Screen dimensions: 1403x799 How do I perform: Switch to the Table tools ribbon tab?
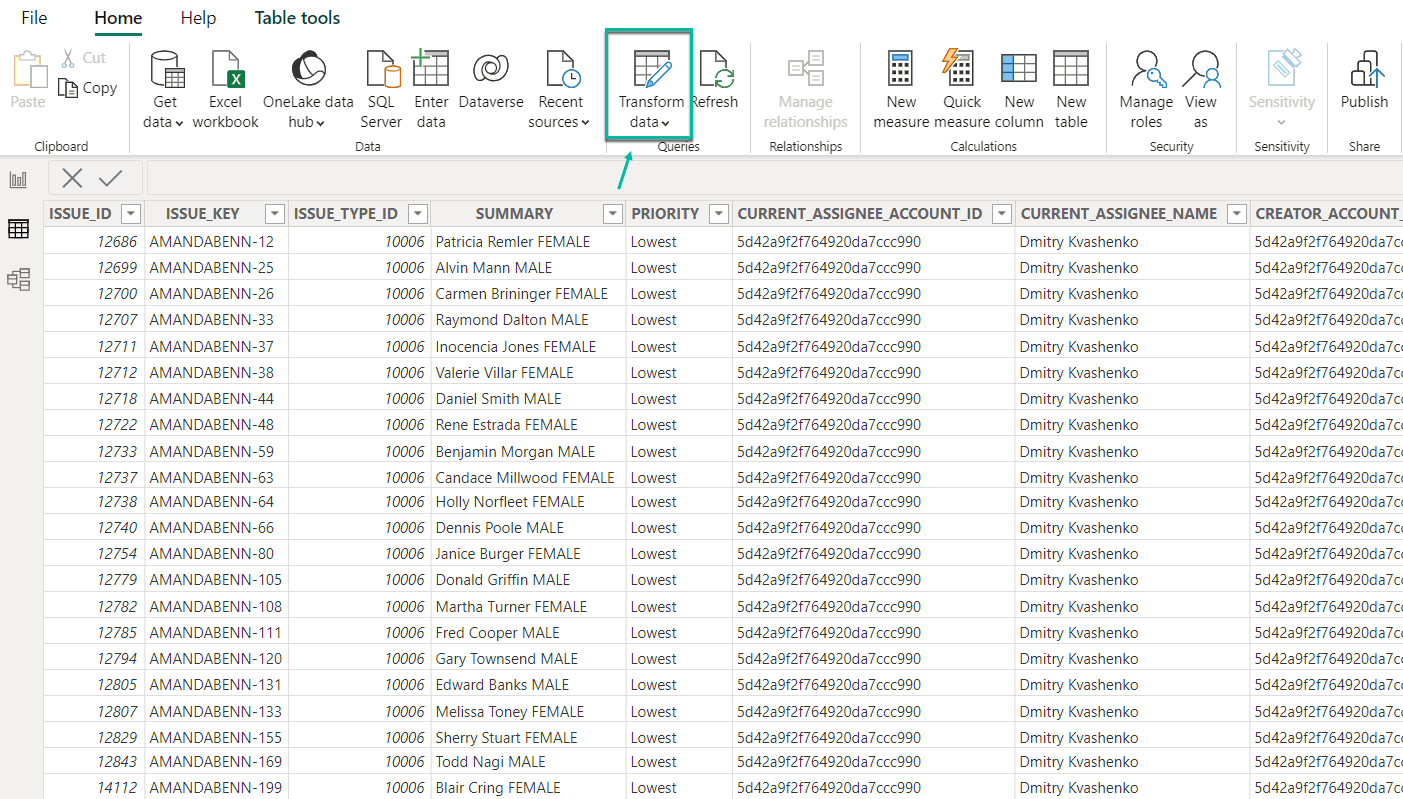(x=296, y=18)
